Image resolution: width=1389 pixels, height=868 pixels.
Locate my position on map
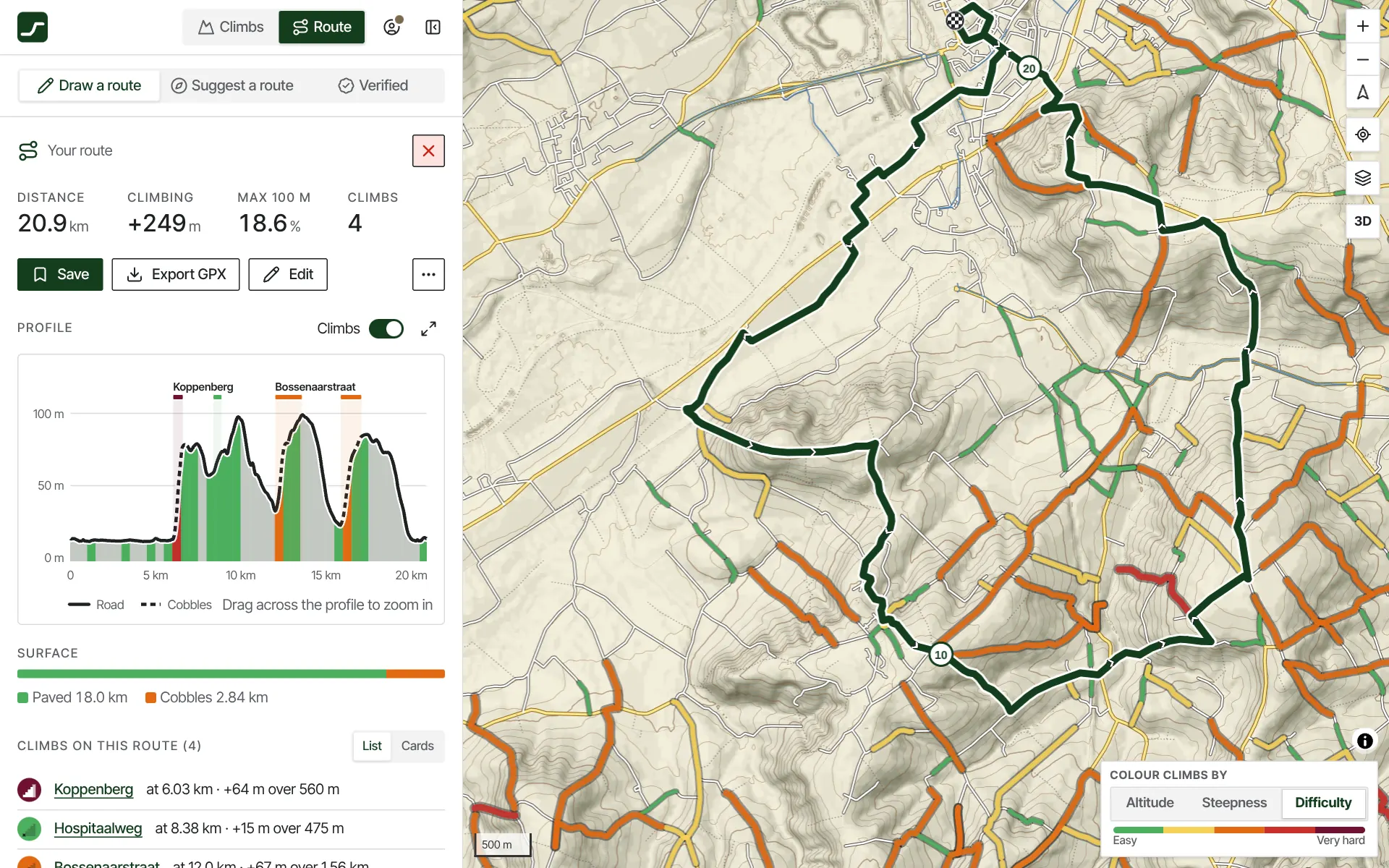tap(1362, 135)
